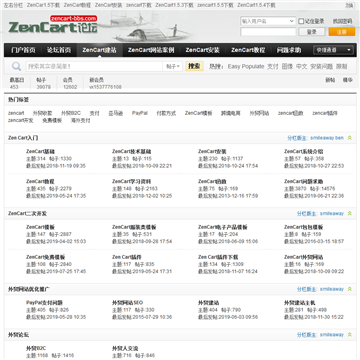Open ZenCart教程 in the black navigation bar
The width and height of the screenshot is (360, 360).
(248, 50)
